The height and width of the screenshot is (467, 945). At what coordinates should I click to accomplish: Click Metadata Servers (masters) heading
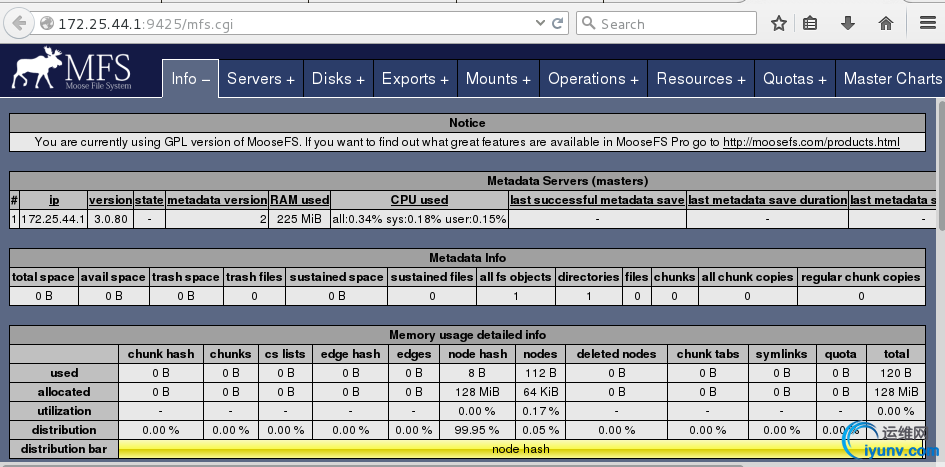pyautogui.click(x=567, y=181)
